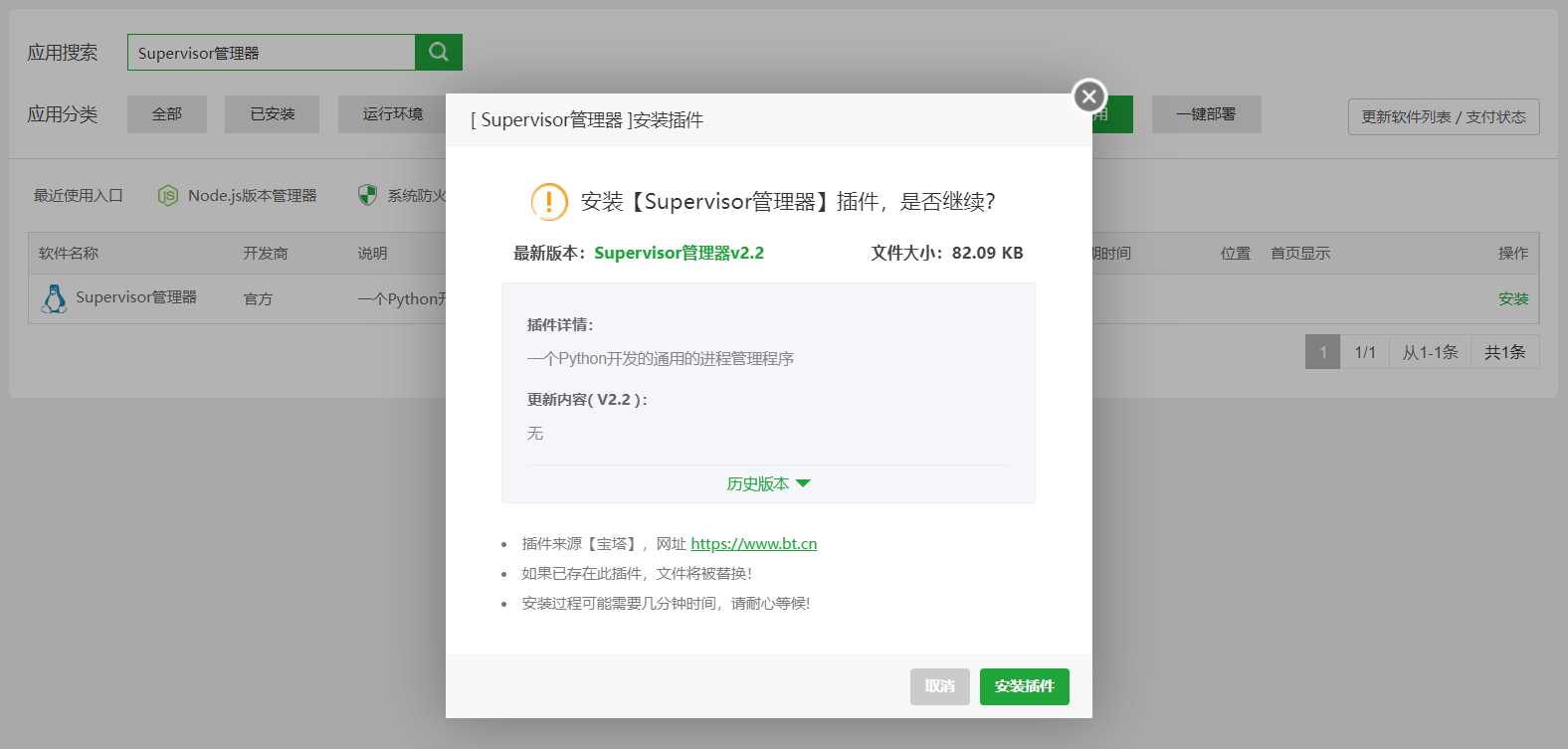Viewport: 1568px width, 749px height.
Task: Click the green search magnifier button
Action: point(439,53)
